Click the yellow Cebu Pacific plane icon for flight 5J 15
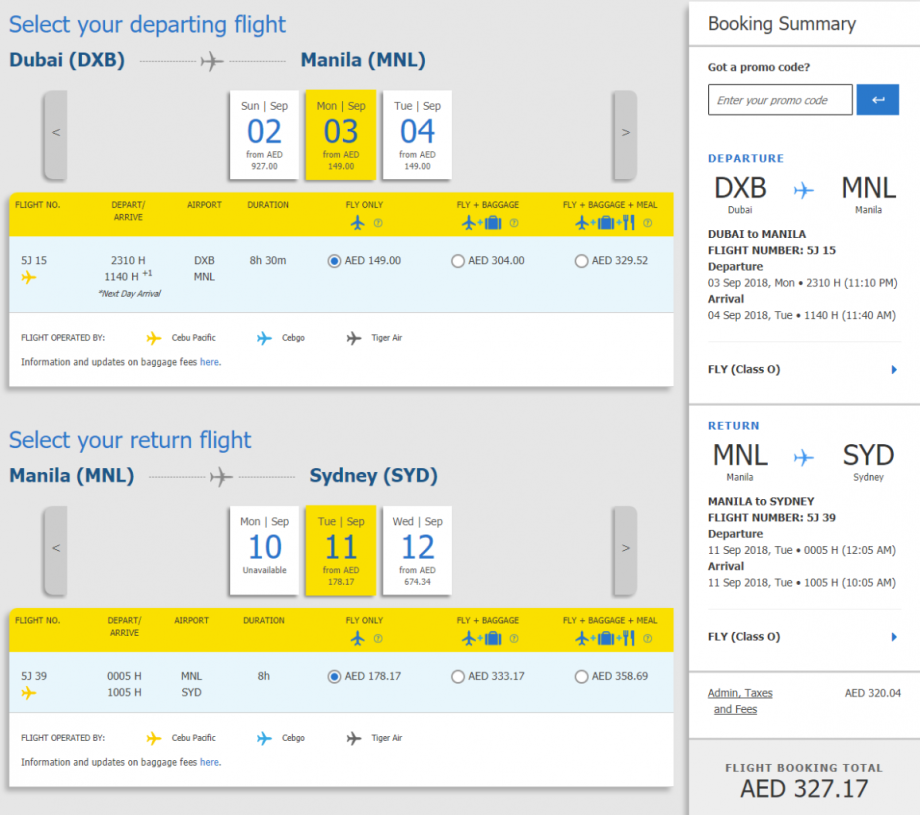The image size is (920, 815). coord(28,277)
